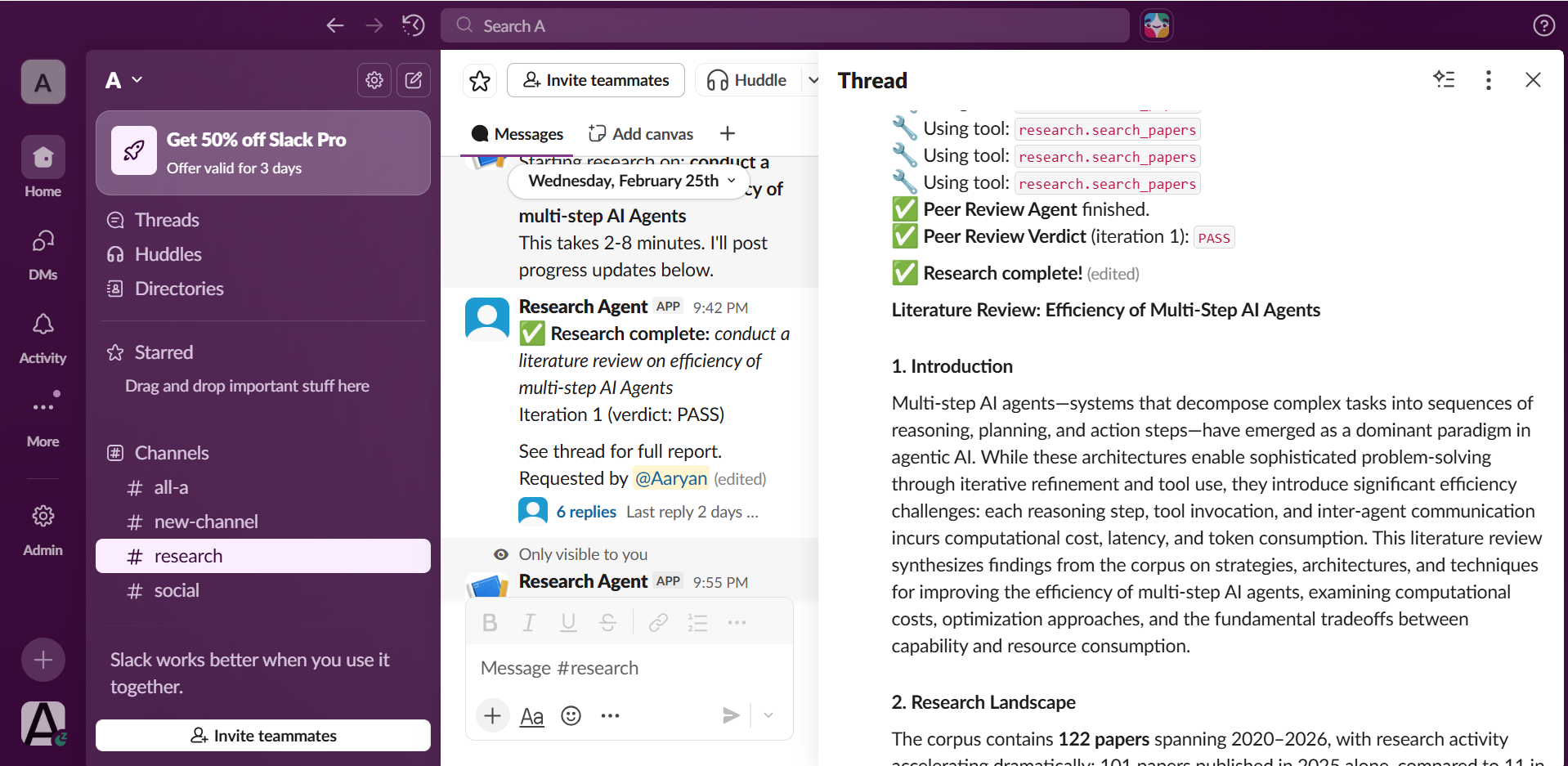Start a Huddle in the channel
Image resolution: width=1568 pixels, height=766 pixels.
[x=747, y=80]
